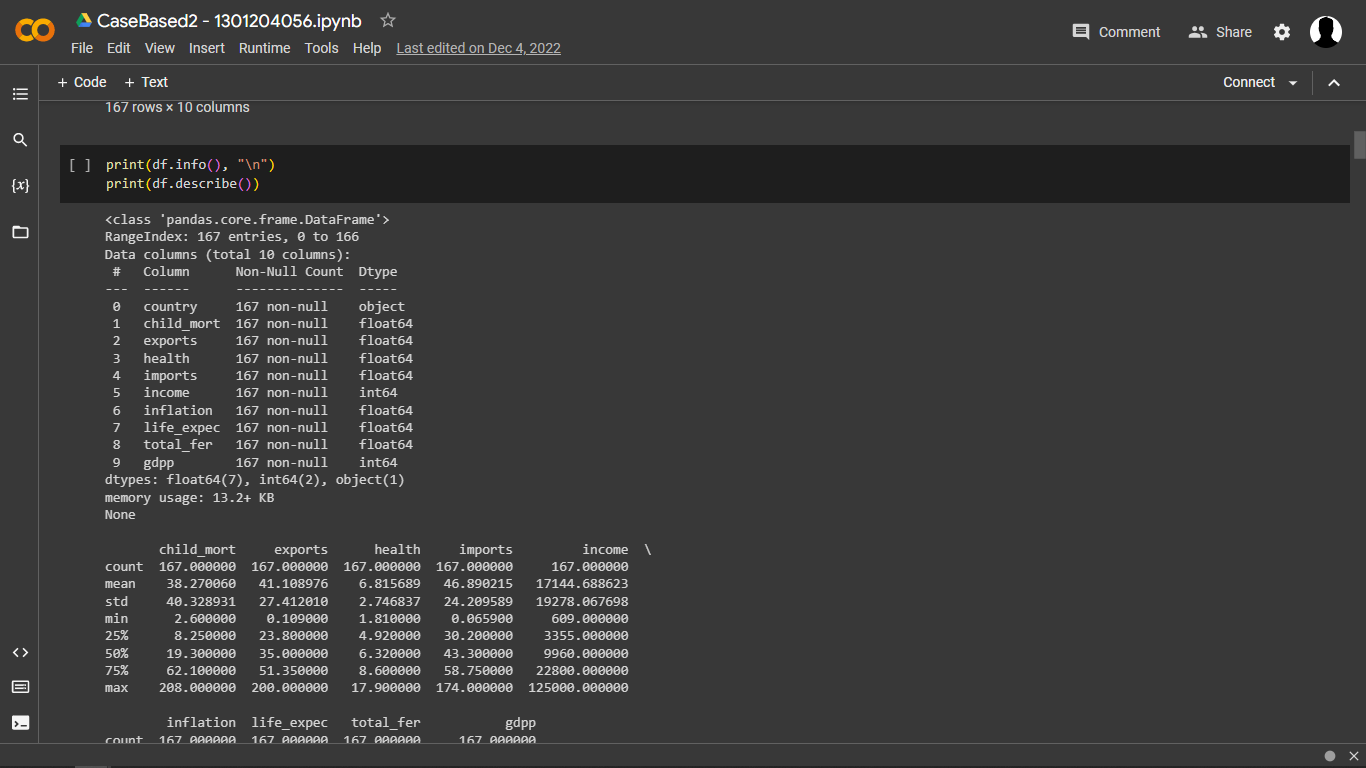
Task: Open the table of contents sidebar
Action: point(20,94)
